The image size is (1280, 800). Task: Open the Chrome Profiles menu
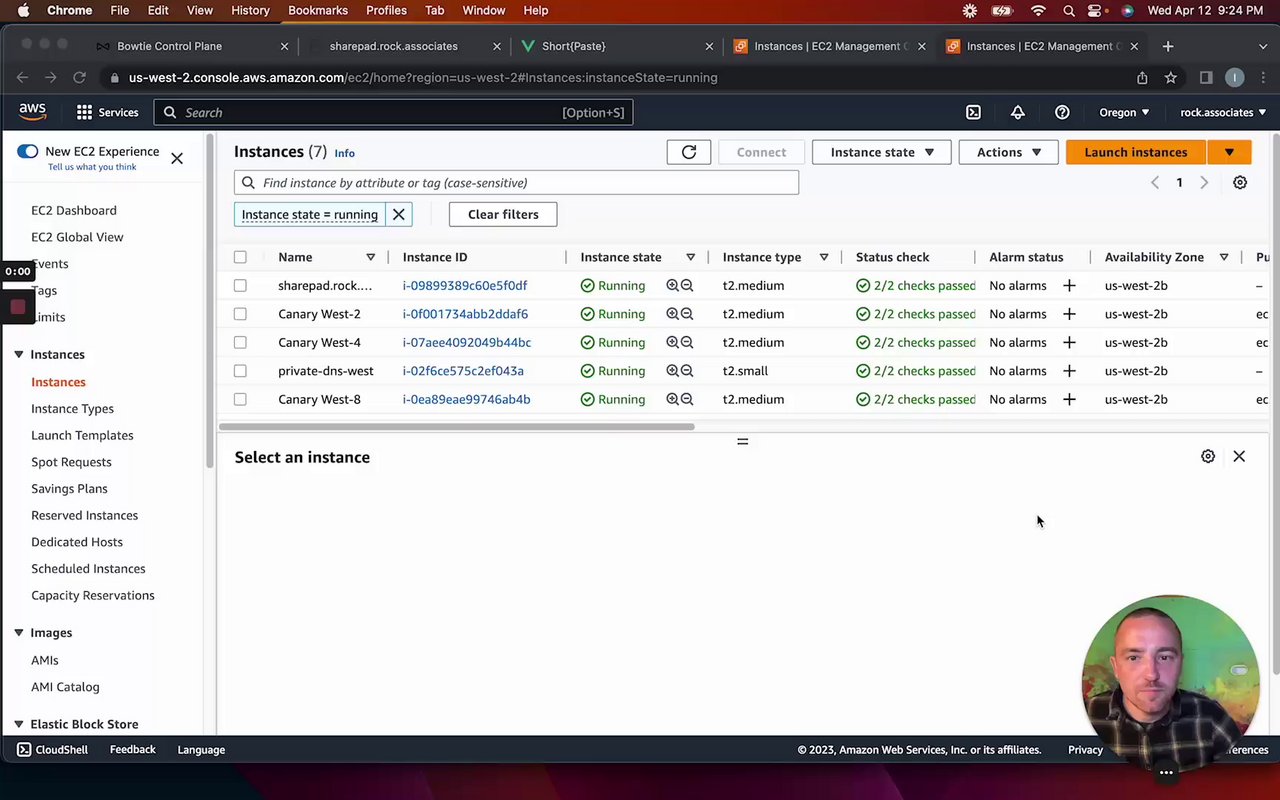click(x=386, y=10)
